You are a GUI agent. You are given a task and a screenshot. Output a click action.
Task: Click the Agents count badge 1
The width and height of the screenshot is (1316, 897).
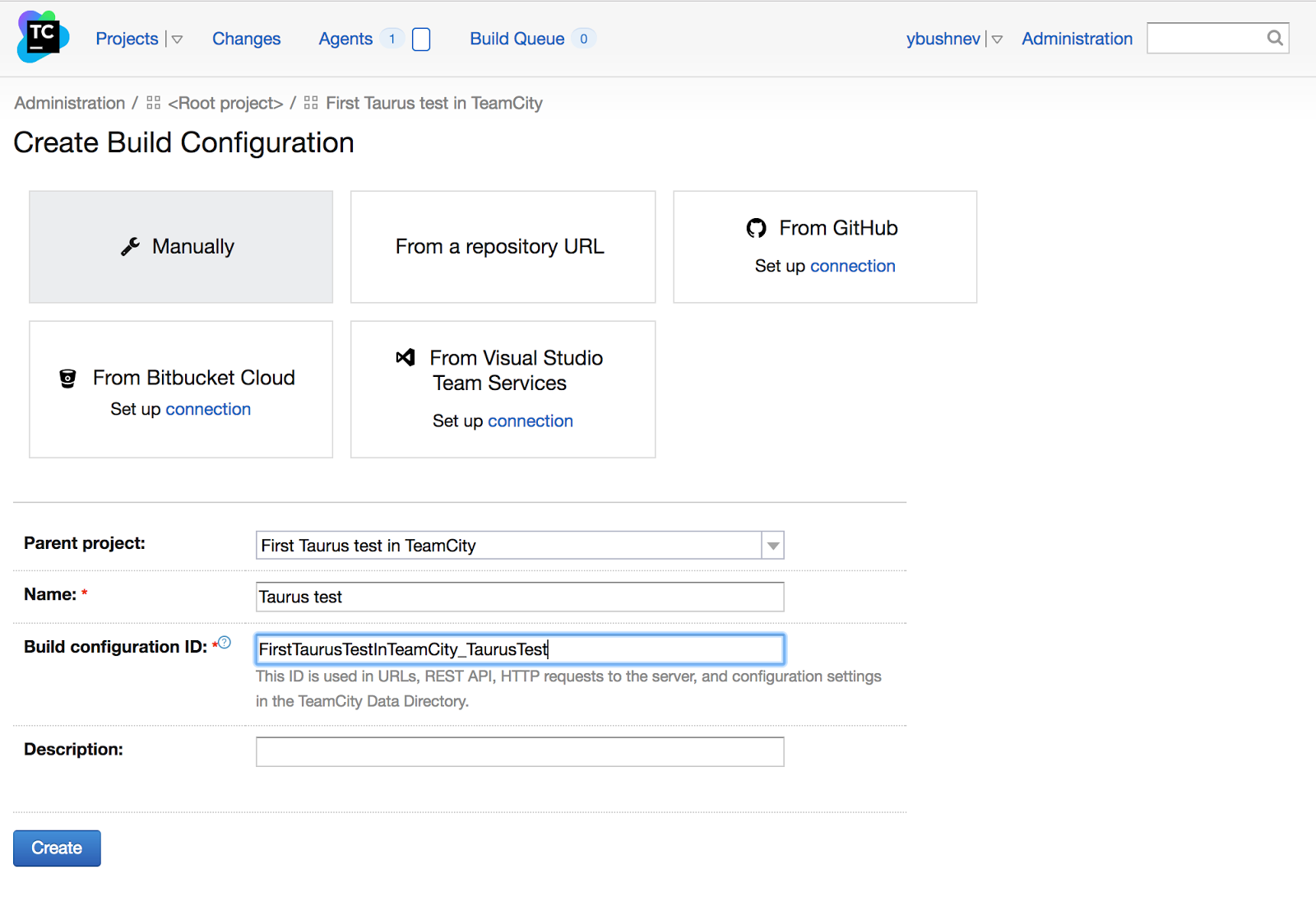(x=392, y=39)
